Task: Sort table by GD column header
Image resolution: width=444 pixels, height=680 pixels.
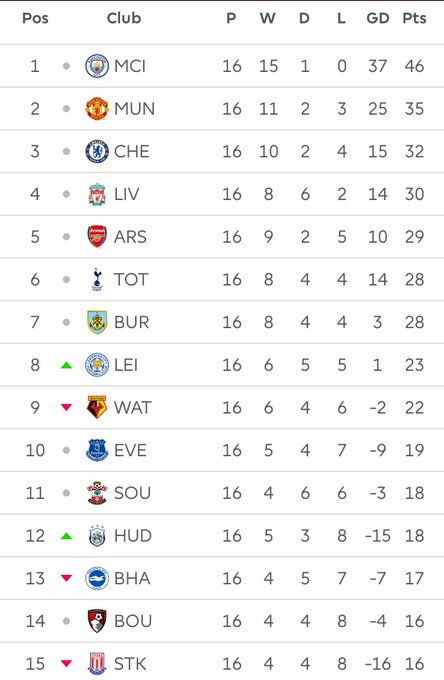Action: (x=378, y=18)
